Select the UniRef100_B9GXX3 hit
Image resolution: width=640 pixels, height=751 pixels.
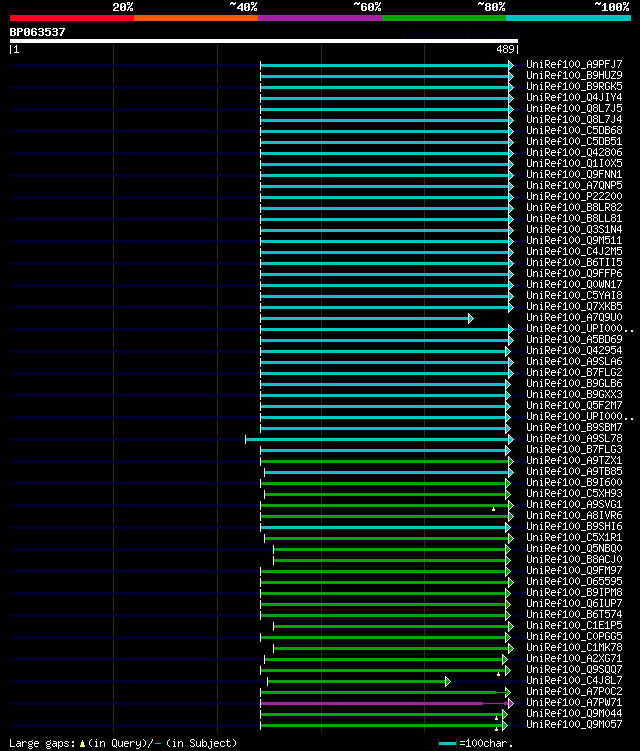pos(574,395)
